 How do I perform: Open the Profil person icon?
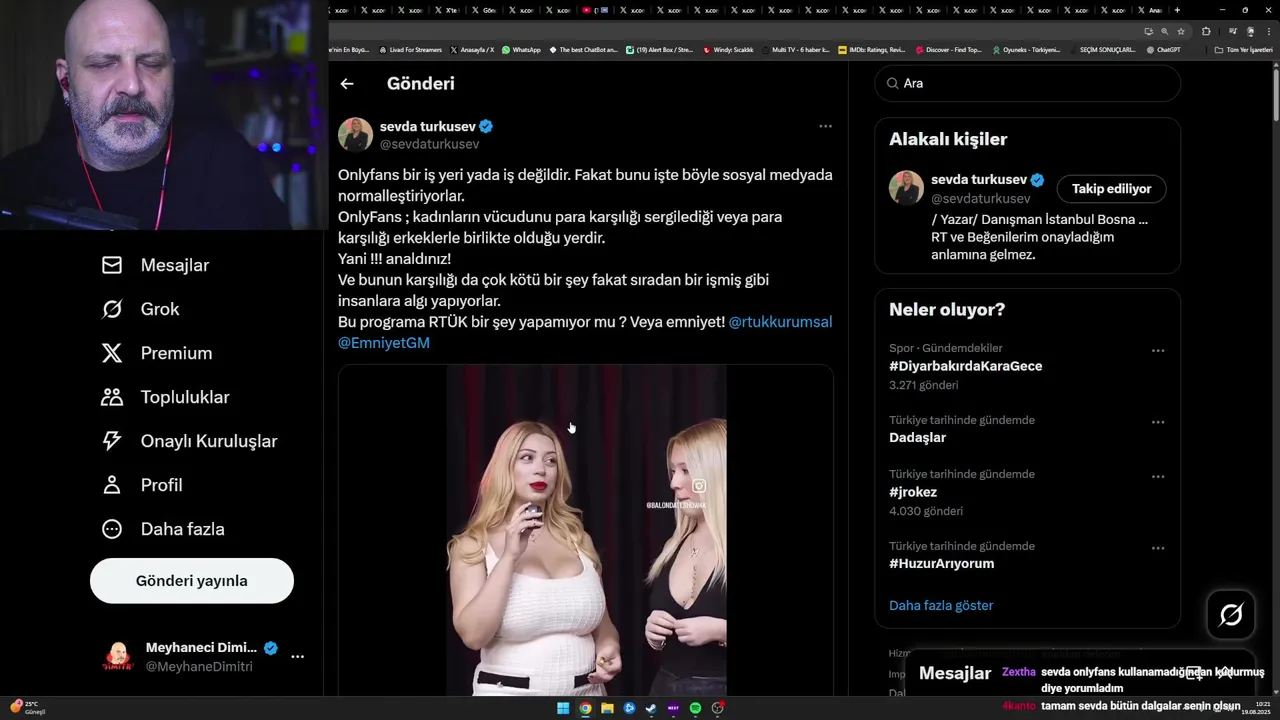(x=112, y=485)
